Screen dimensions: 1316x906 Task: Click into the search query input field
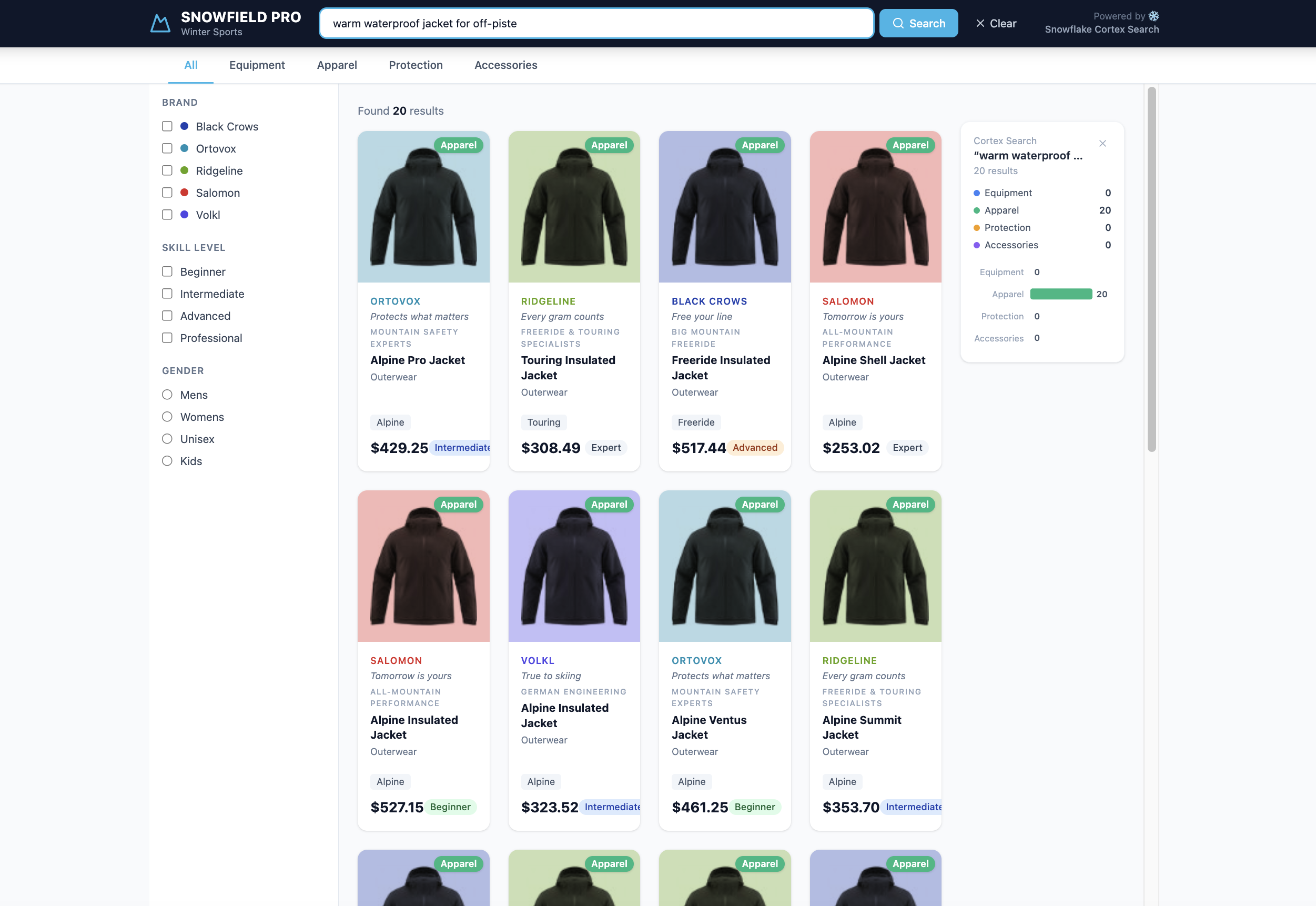coord(596,23)
